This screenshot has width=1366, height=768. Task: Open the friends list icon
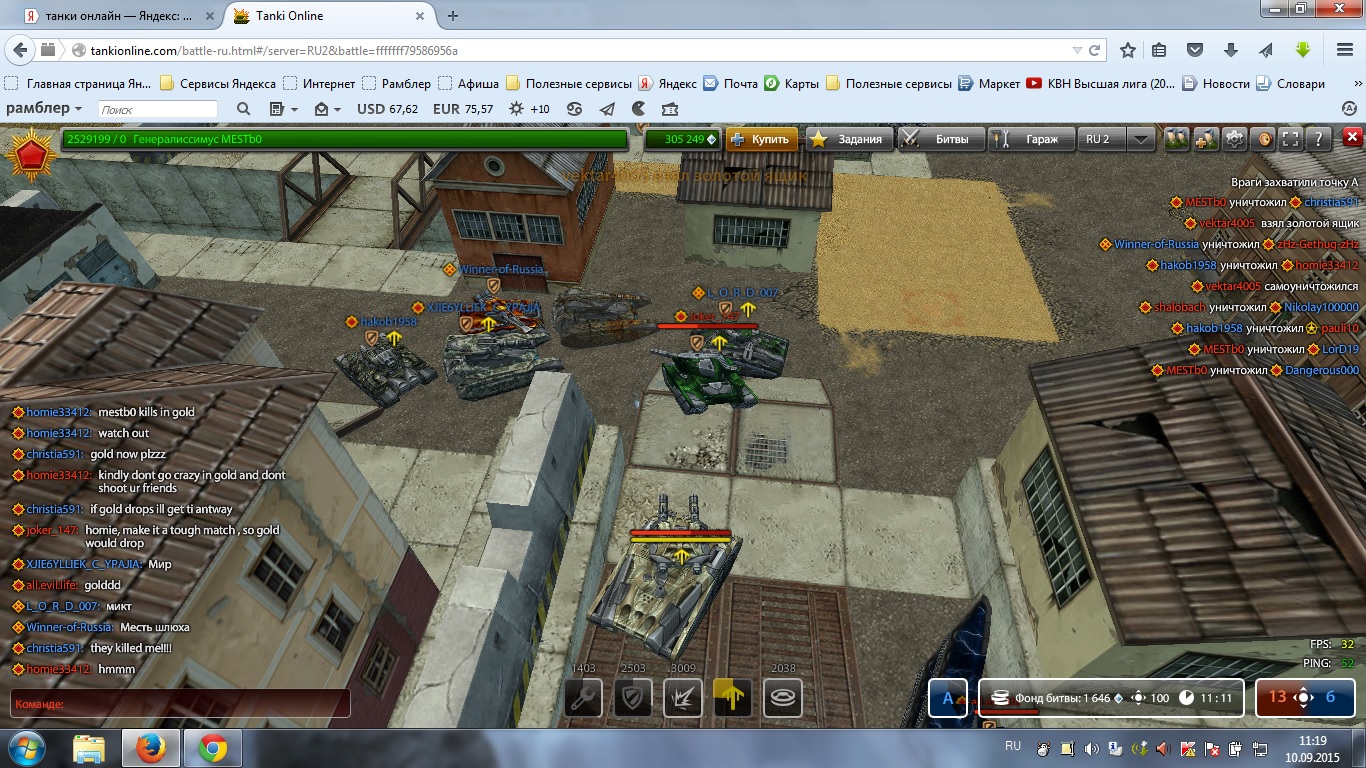[x=1177, y=139]
